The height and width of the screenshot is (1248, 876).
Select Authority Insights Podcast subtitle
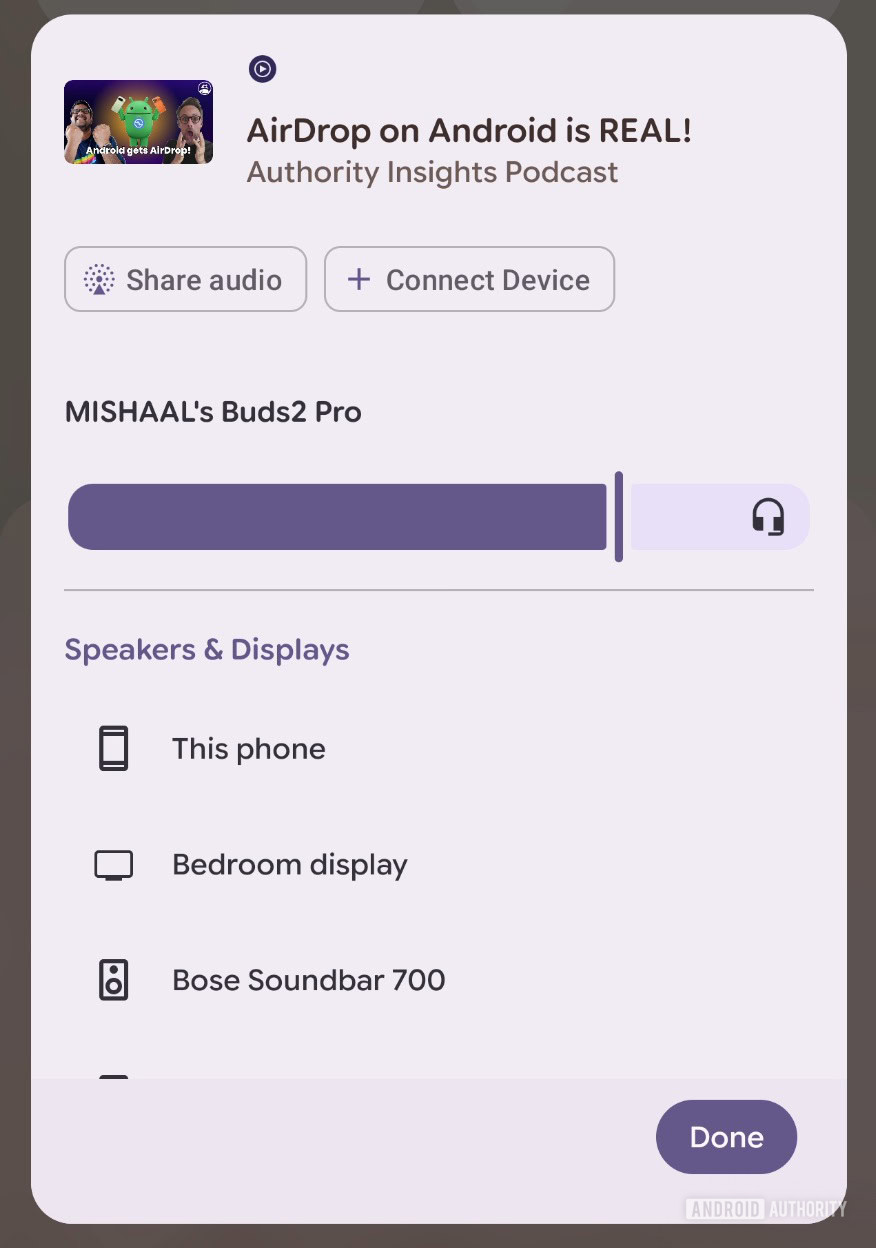click(x=432, y=172)
